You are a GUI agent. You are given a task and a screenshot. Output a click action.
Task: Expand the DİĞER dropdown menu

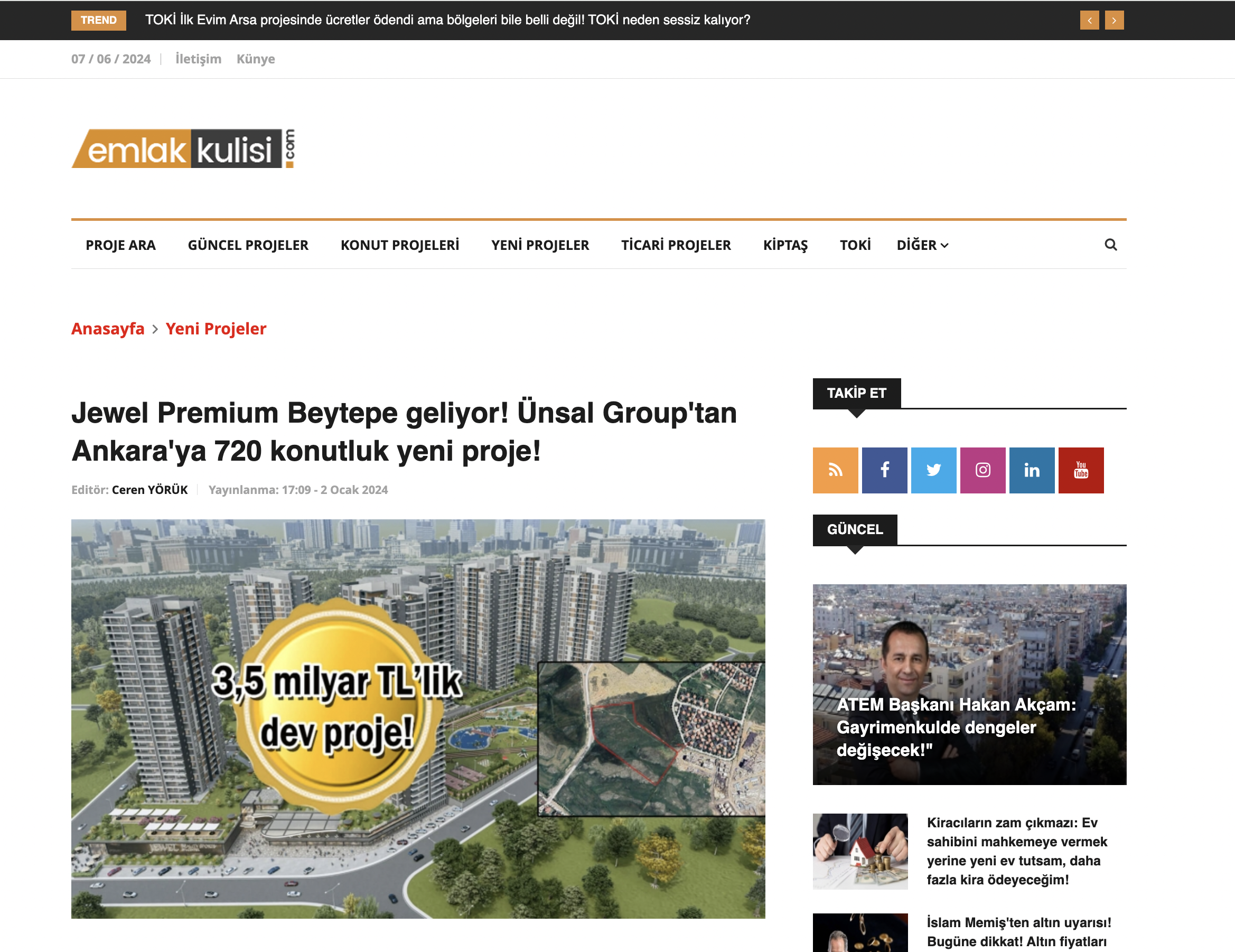click(922, 245)
